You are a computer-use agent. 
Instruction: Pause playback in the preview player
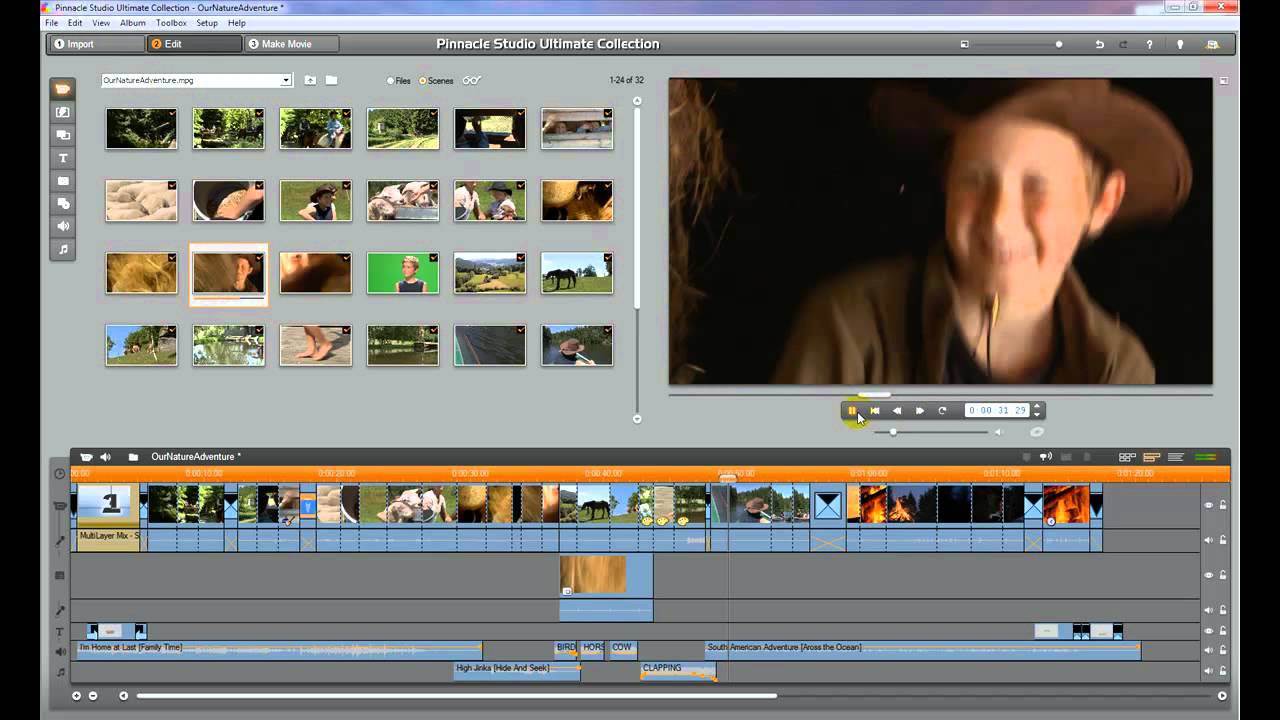pyautogui.click(x=852, y=410)
